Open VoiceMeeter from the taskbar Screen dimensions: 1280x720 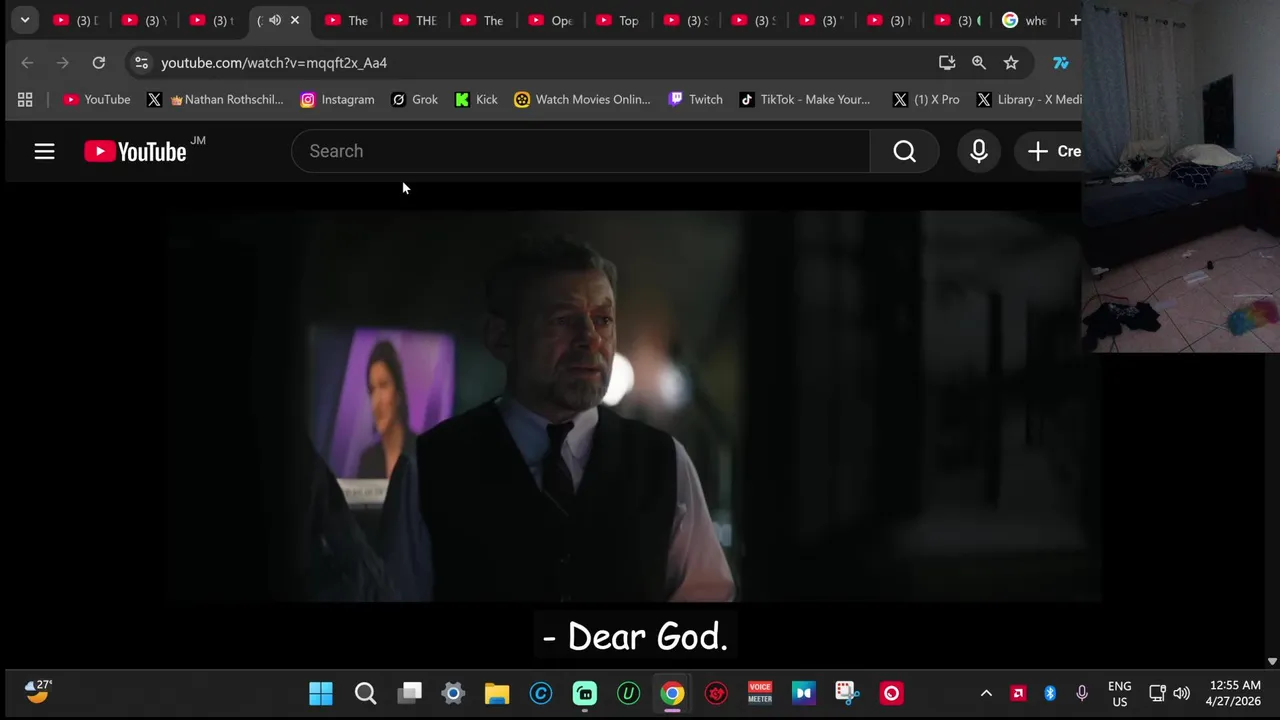pos(760,693)
